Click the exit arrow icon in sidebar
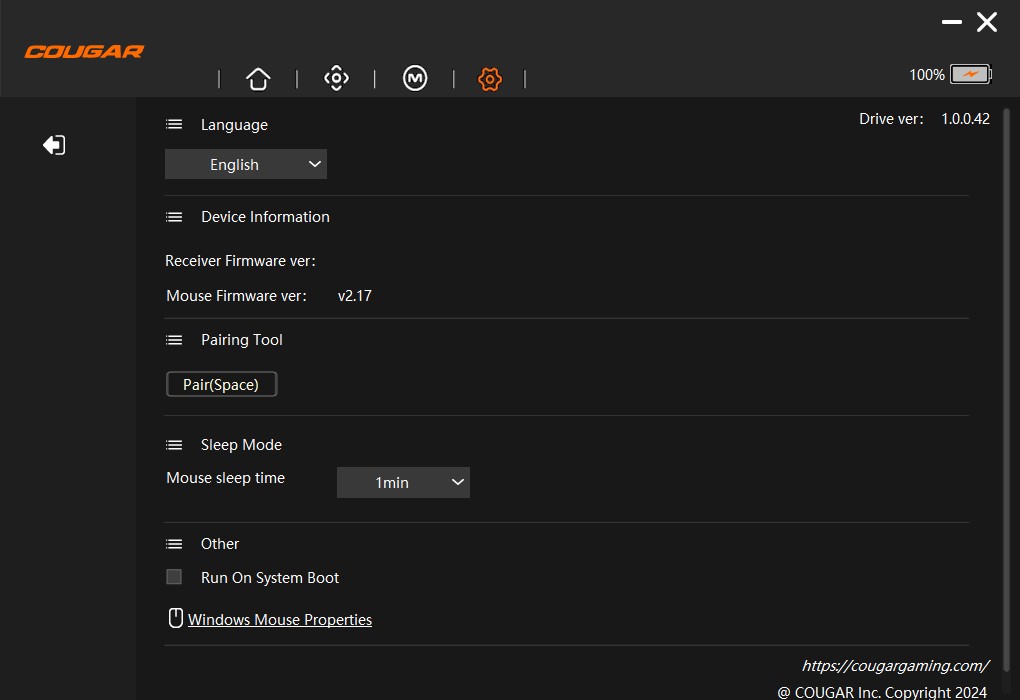This screenshot has width=1020, height=700. (54, 145)
